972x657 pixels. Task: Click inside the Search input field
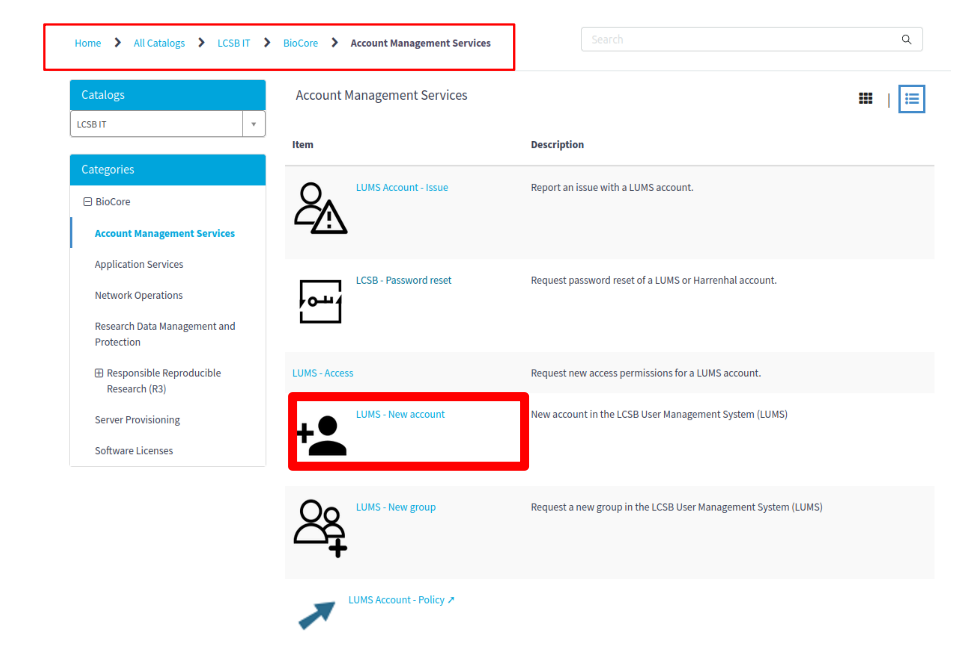[740, 40]
